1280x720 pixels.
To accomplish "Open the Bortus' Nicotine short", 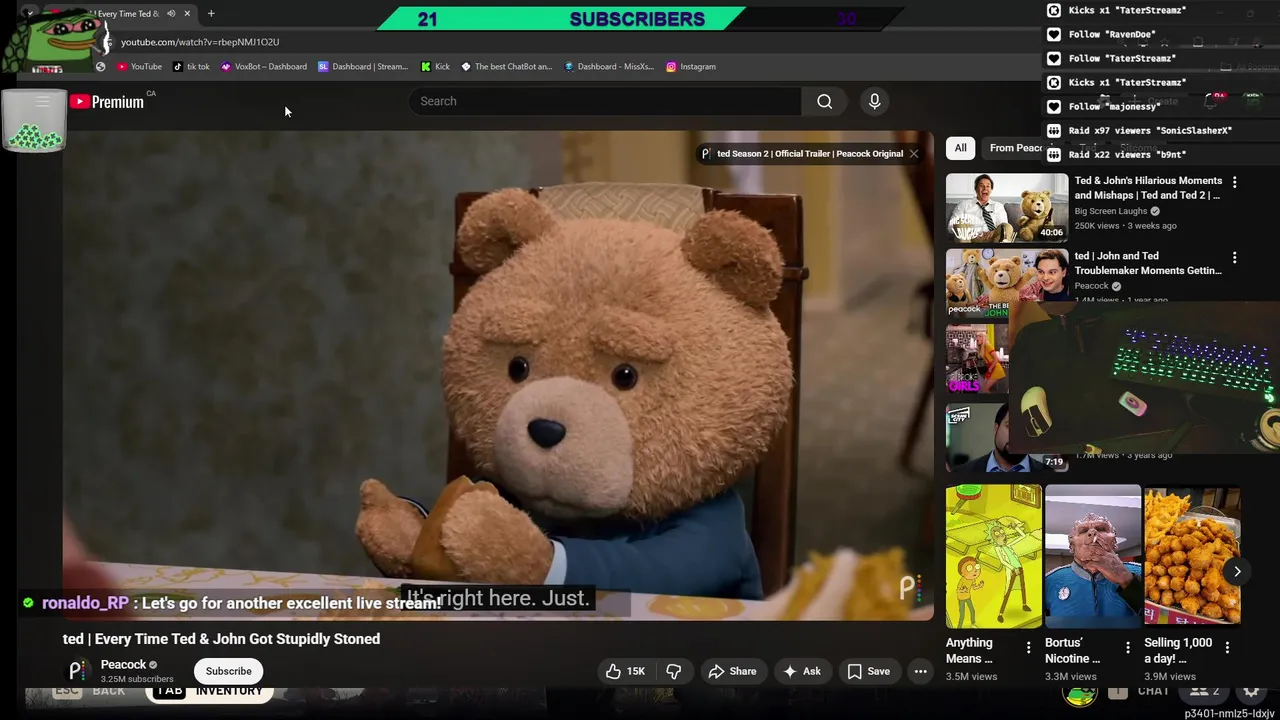I will tap(1093, 557).
